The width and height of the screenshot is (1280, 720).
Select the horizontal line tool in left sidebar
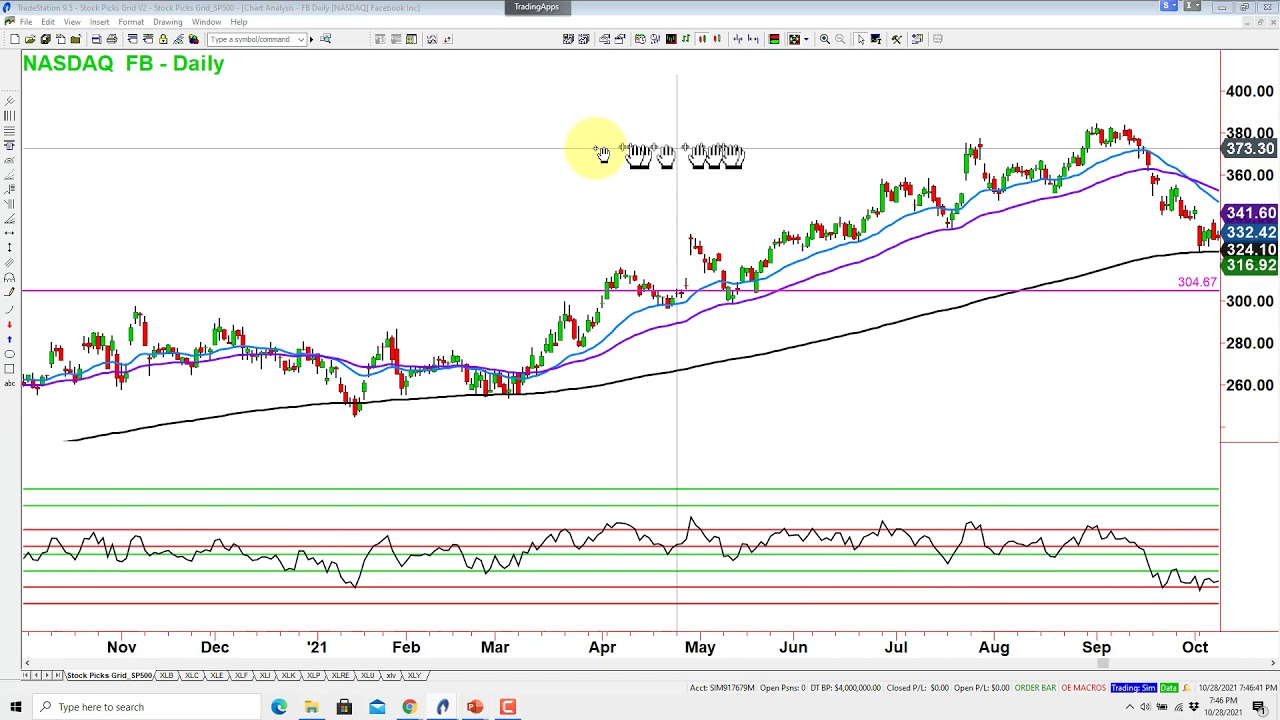9,130
